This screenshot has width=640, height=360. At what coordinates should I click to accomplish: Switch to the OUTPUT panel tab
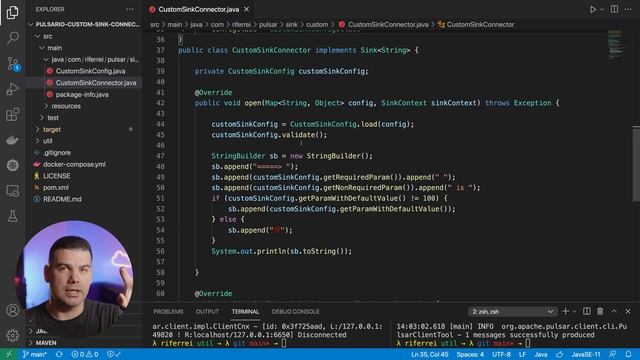(x=207, y=311)
